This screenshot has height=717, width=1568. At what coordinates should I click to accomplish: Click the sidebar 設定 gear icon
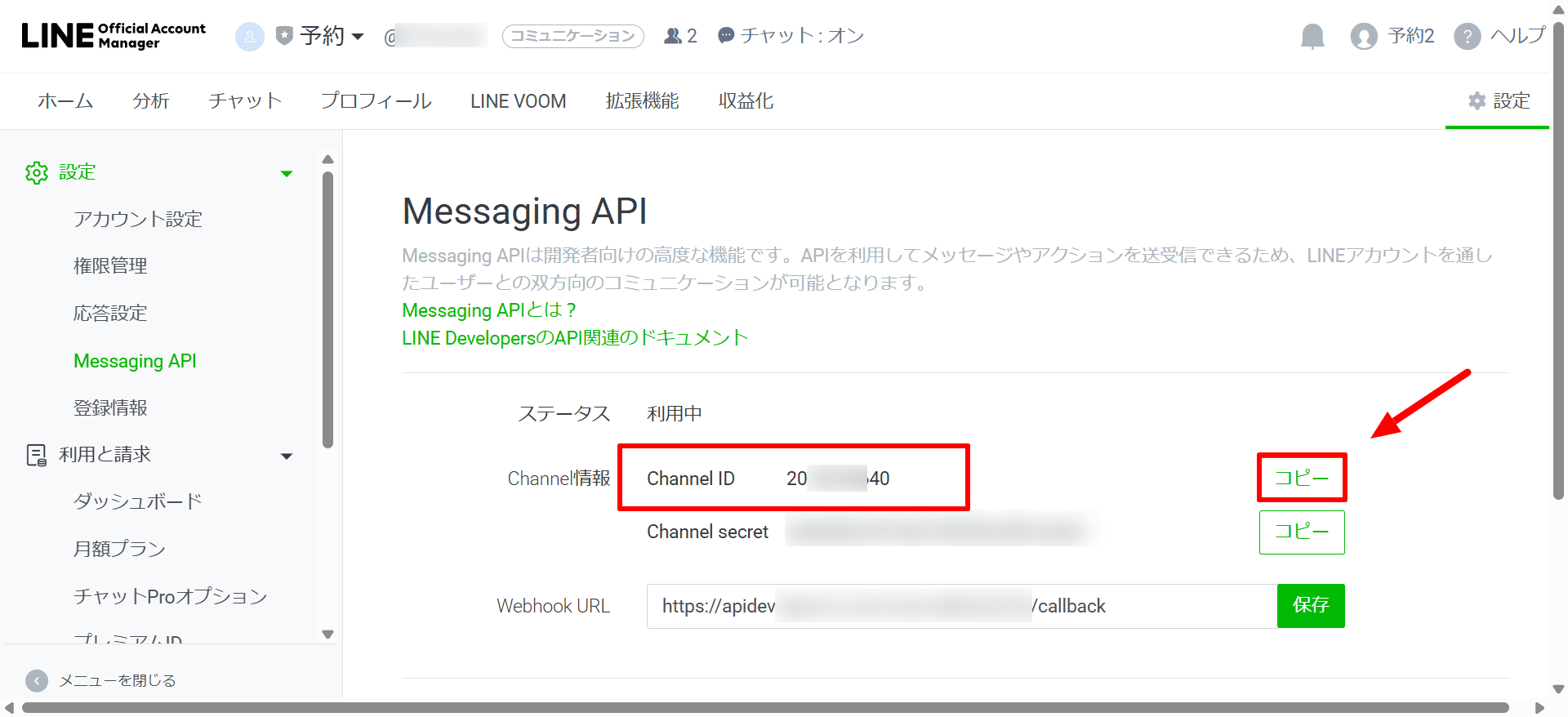tap(37, 172)
